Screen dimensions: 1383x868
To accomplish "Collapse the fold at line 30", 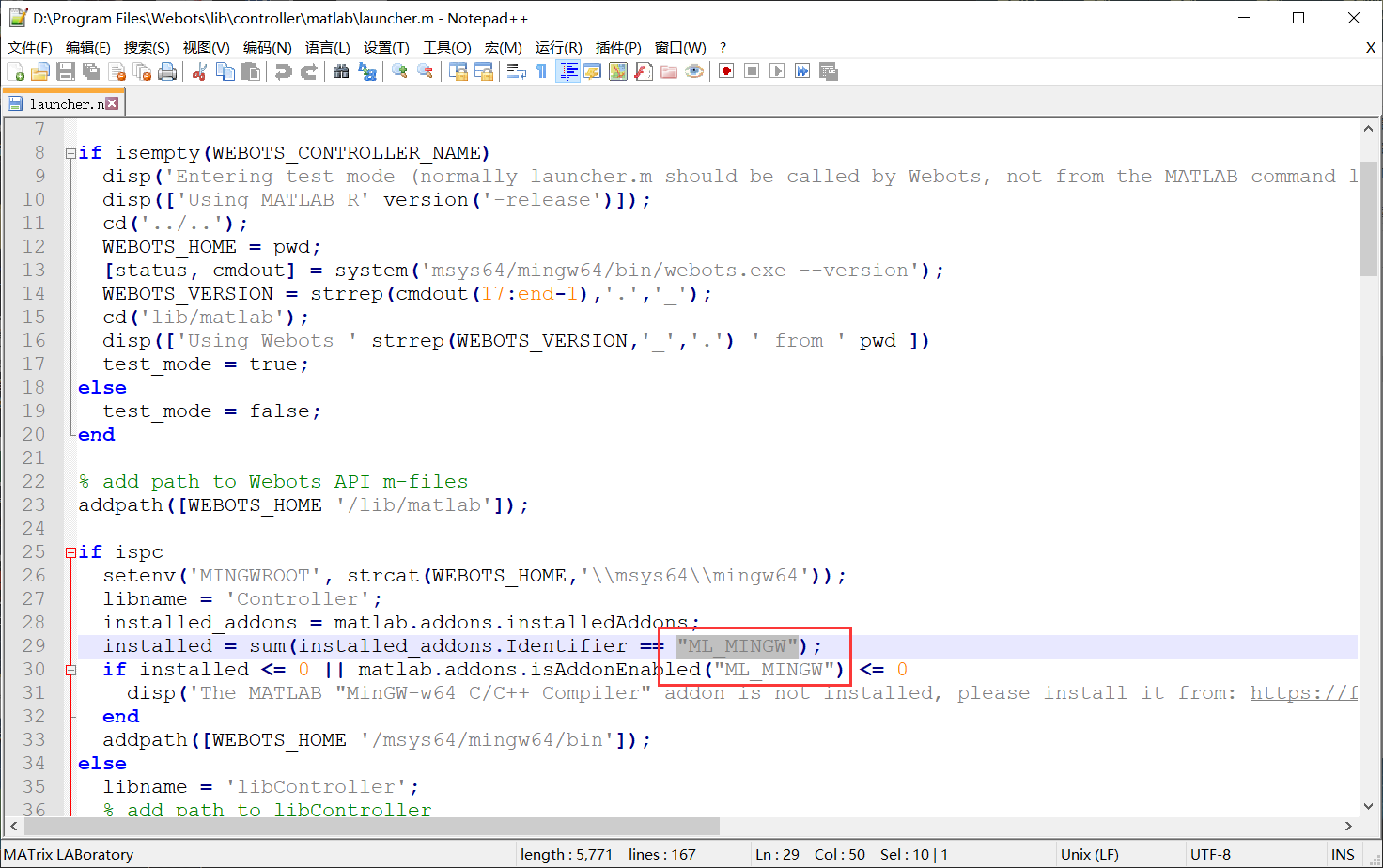I will coord(70,669).
